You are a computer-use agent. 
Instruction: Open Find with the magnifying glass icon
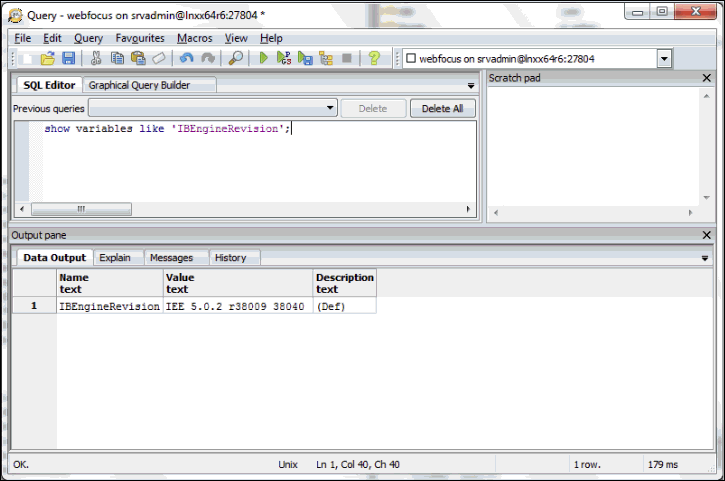click(236, 58)
